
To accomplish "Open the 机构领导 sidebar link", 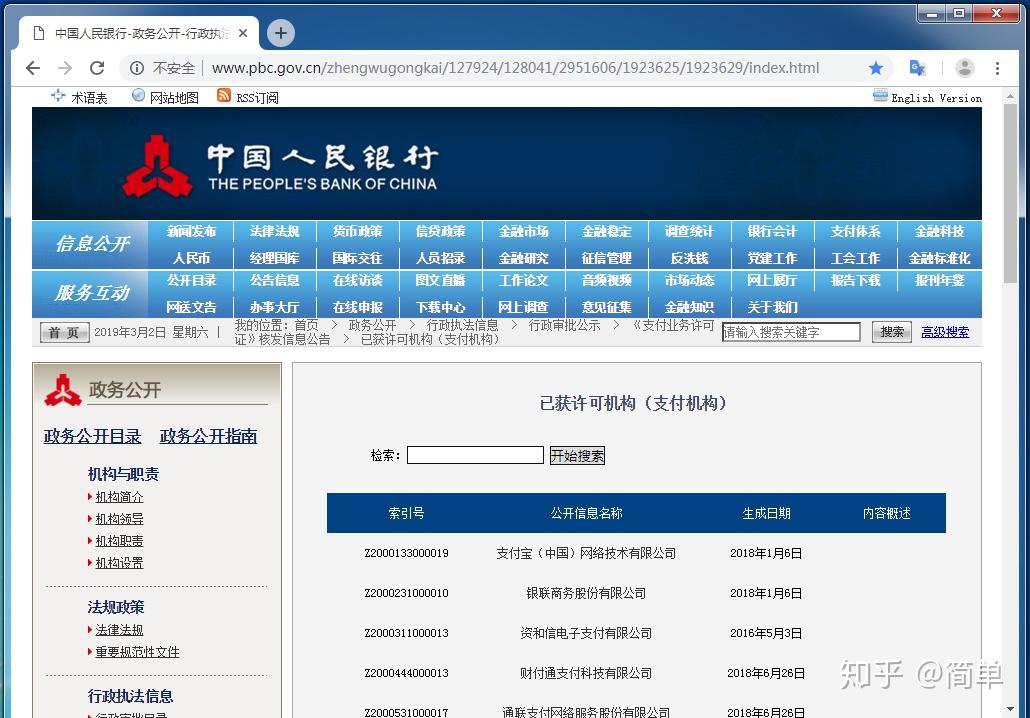I will (x=119, y=519).
